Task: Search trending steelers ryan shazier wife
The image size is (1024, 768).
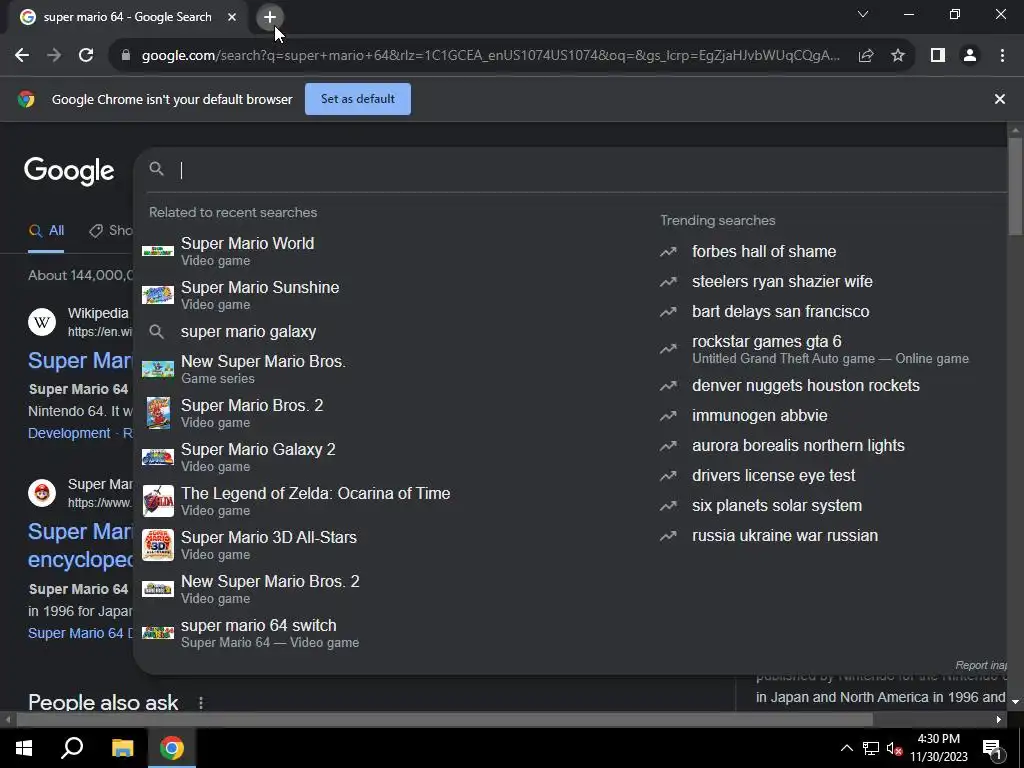Action: click(x=782, y=281)
